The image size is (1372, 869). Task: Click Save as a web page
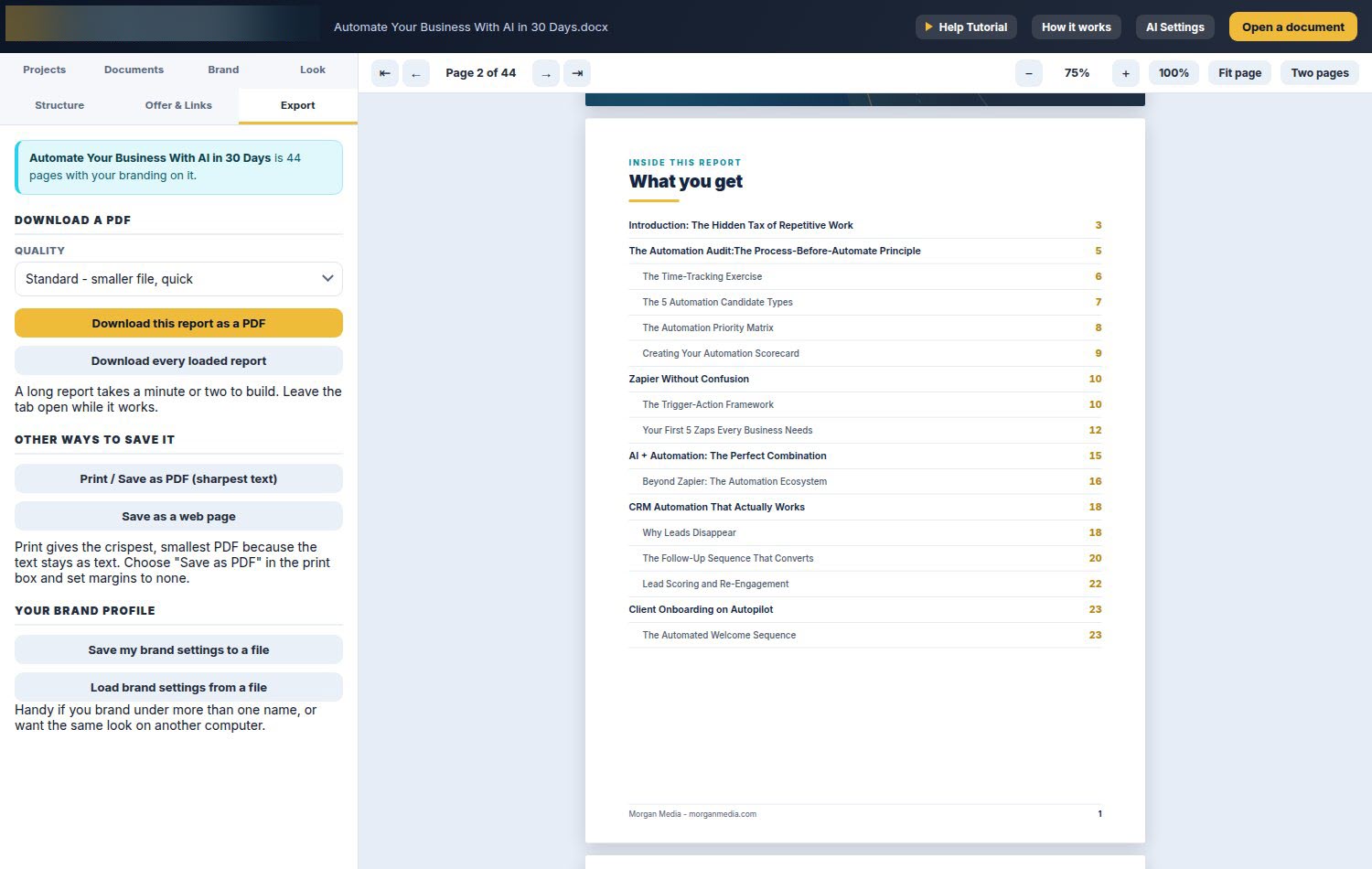coord(178,516)
